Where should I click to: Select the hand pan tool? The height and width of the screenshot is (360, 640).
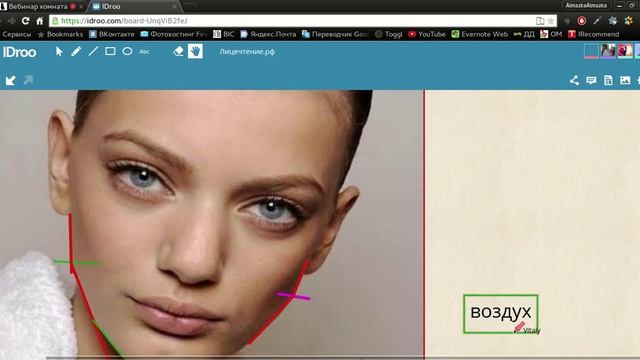(x=195, y=51)
